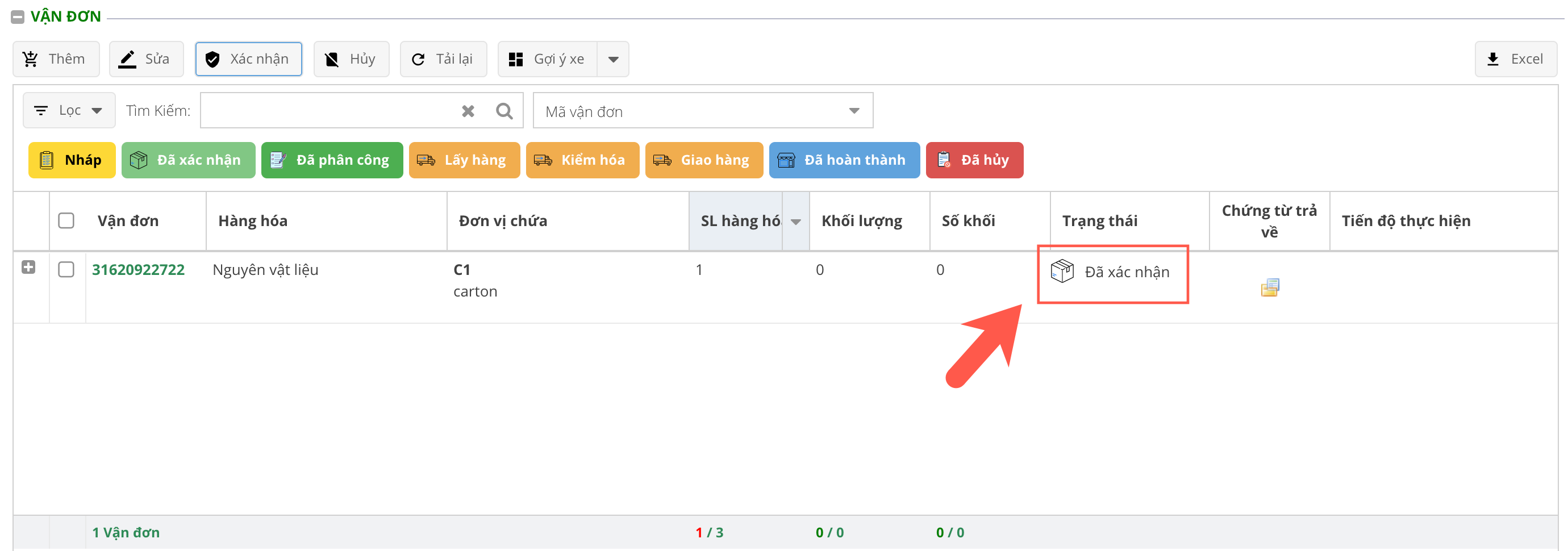The width and height of the screenshot is (1568, 551).
Task: Open waybill link 31620922722
Action: pos(138,270)
